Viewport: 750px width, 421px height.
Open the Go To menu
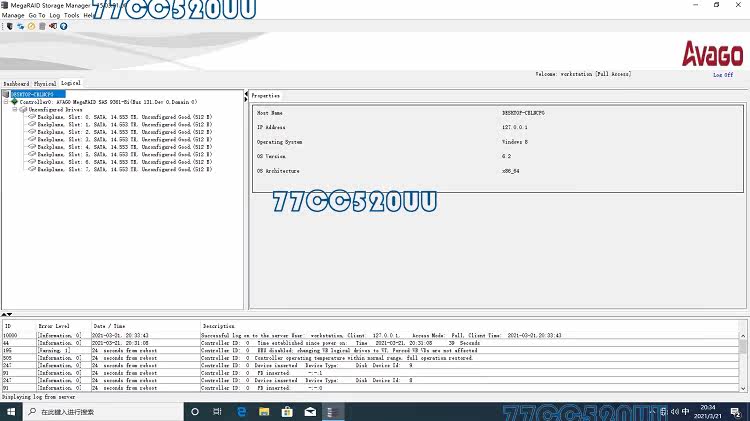[37, 15]
